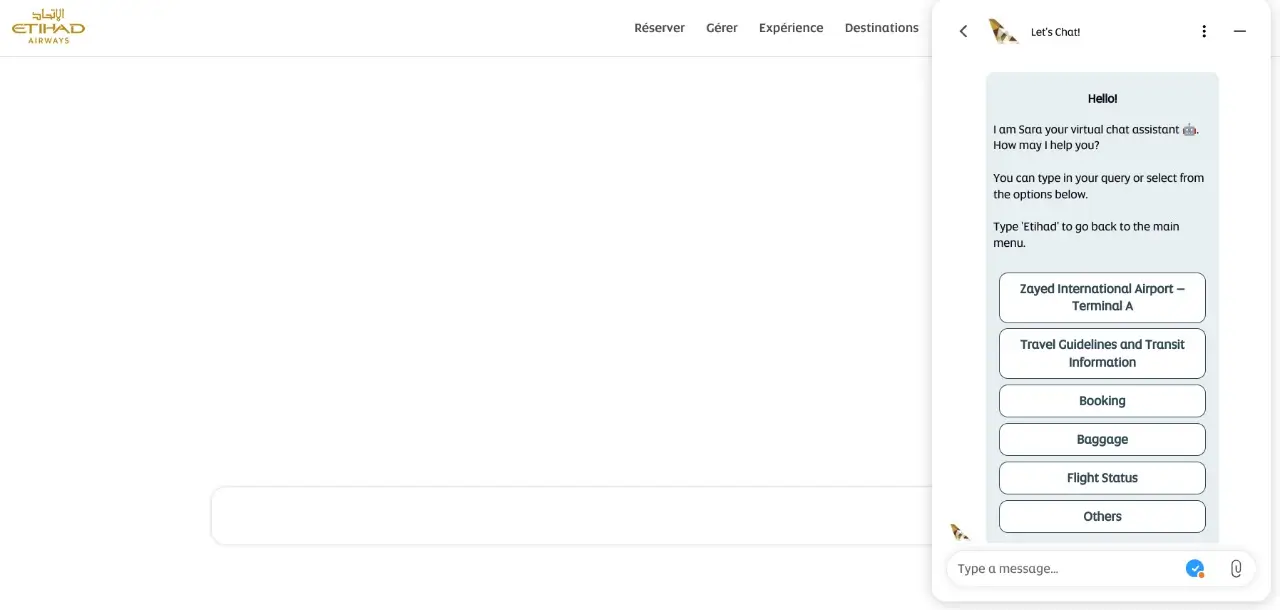Image resolution: width=1280 pixels, height=610 pixels.
Task: Select the Flight Status option
Action: 1102,478
